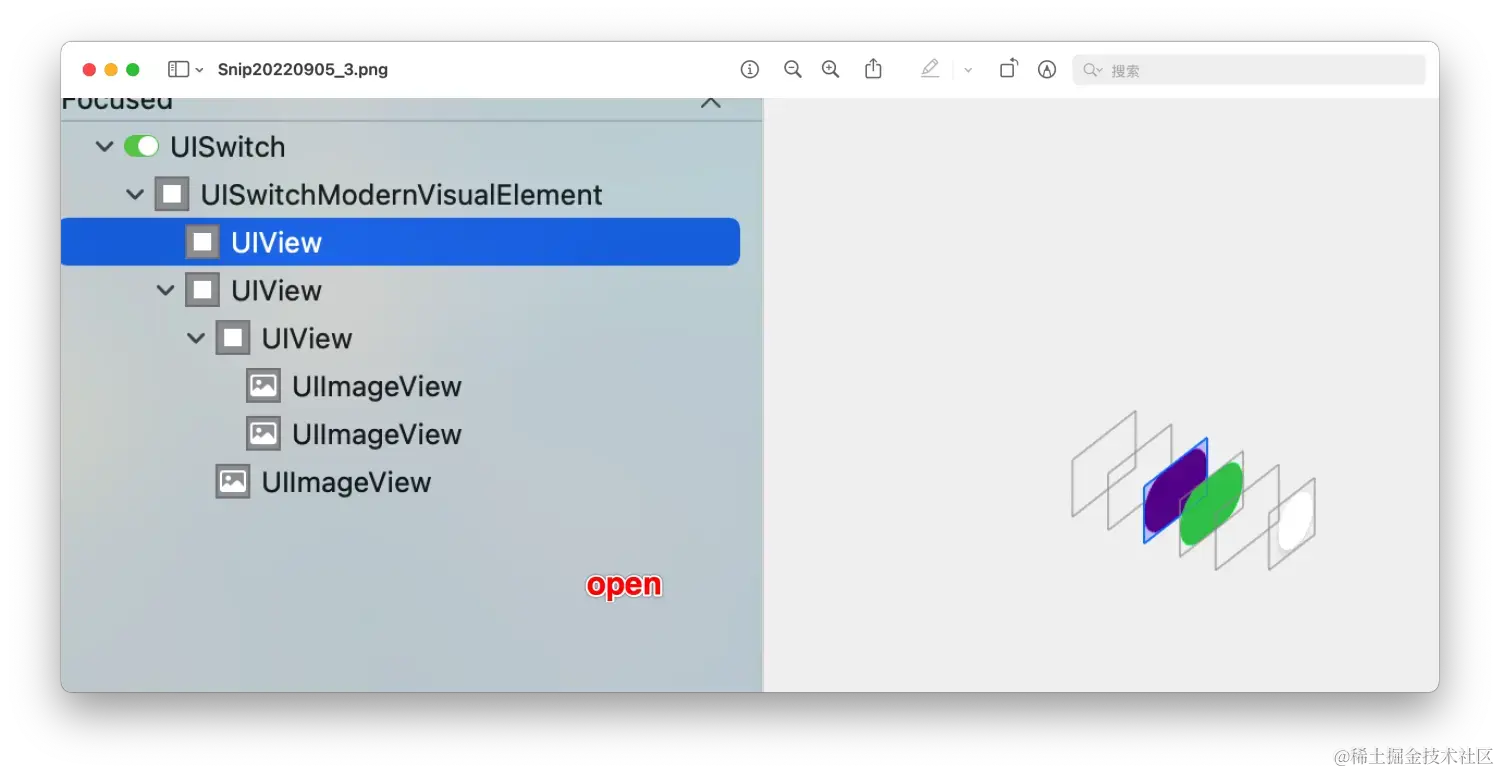Select the highlighted blue UIView row
The height and width of the screenshot is (773, 1500).
click(400, 242)
